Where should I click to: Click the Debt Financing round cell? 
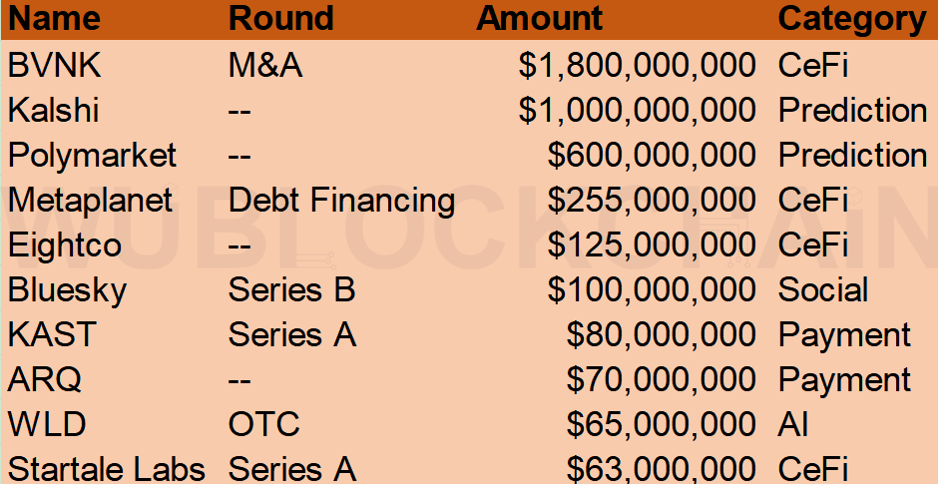(x=341, y=200)
